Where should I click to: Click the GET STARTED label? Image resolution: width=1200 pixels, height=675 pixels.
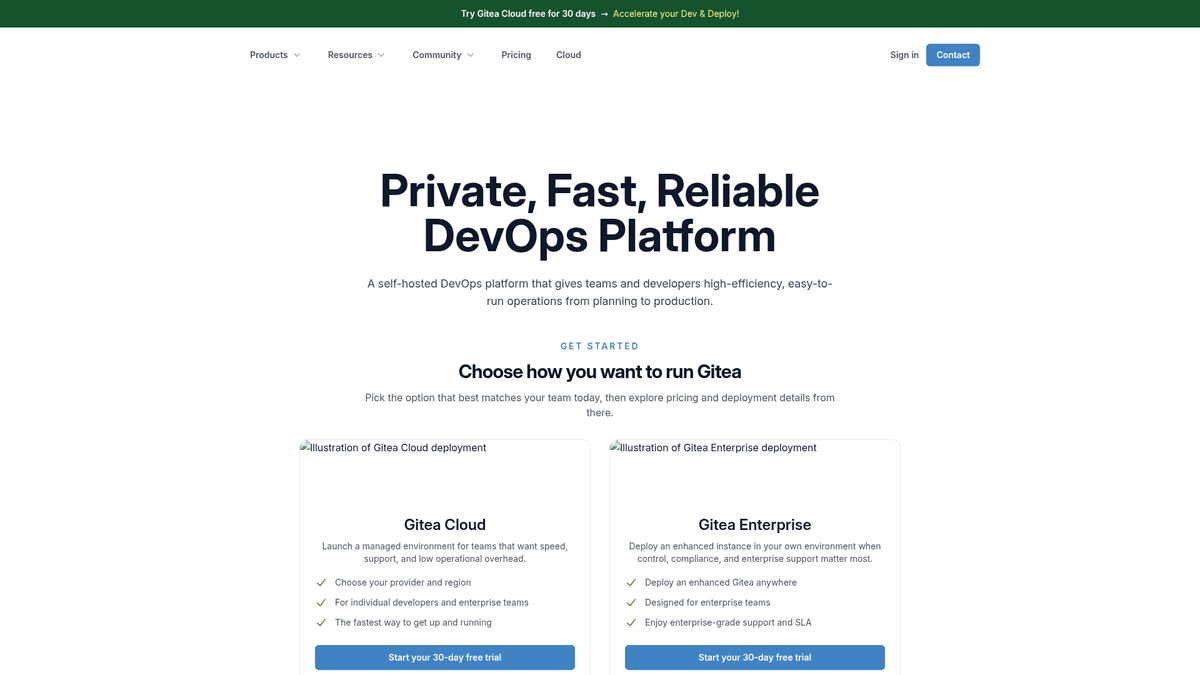tap(600, 346)
